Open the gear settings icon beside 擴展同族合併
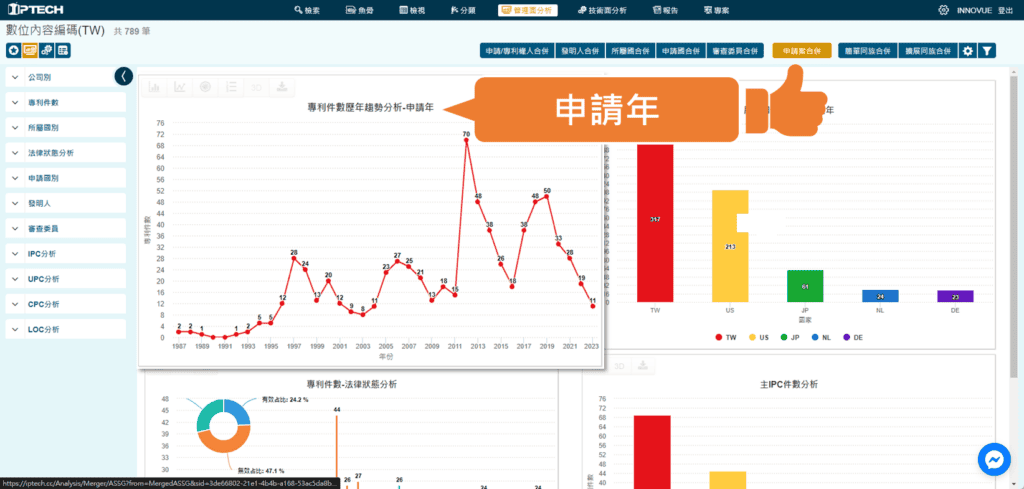 tap(967, 50)
